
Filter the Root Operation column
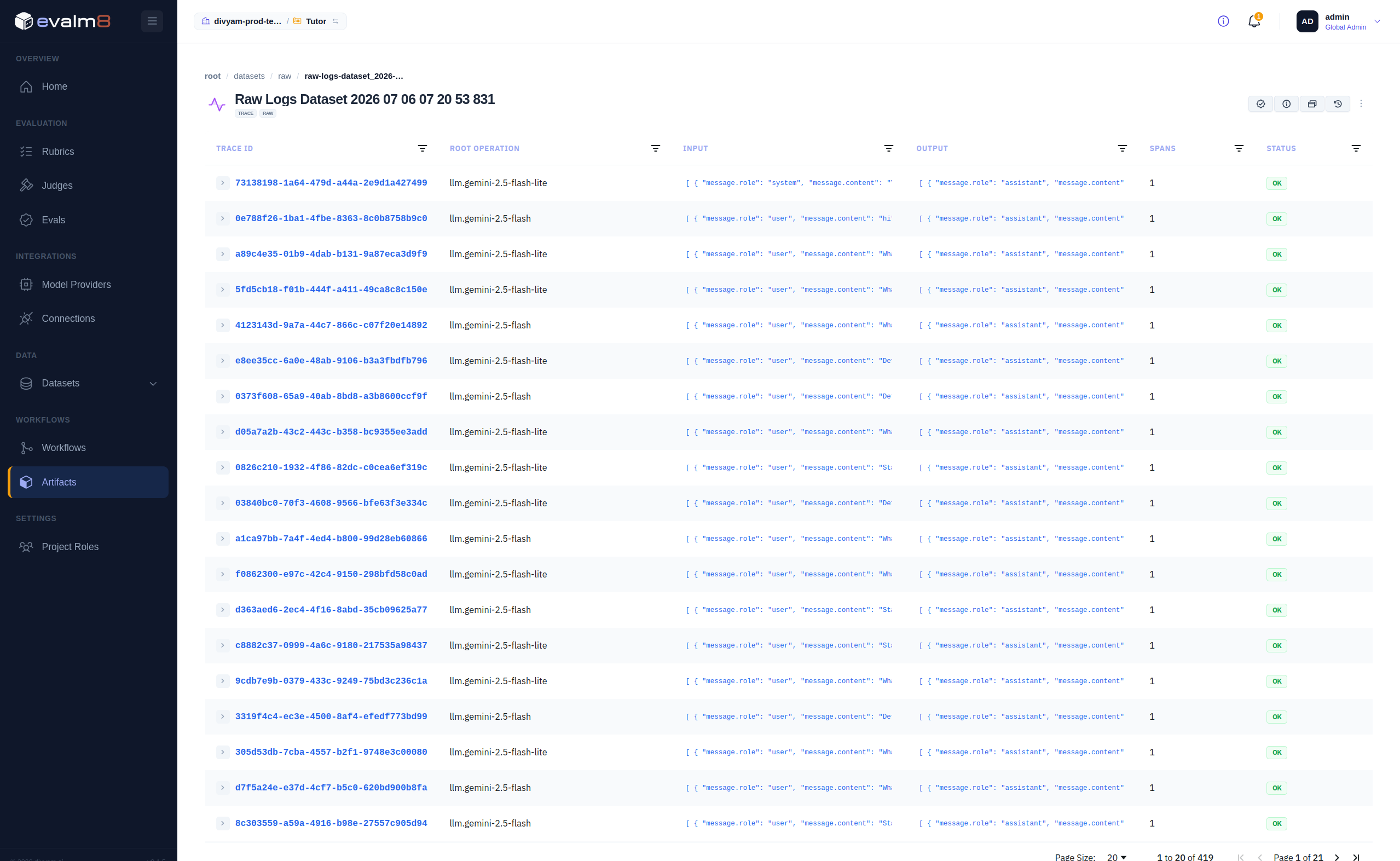tap(655, 148)
